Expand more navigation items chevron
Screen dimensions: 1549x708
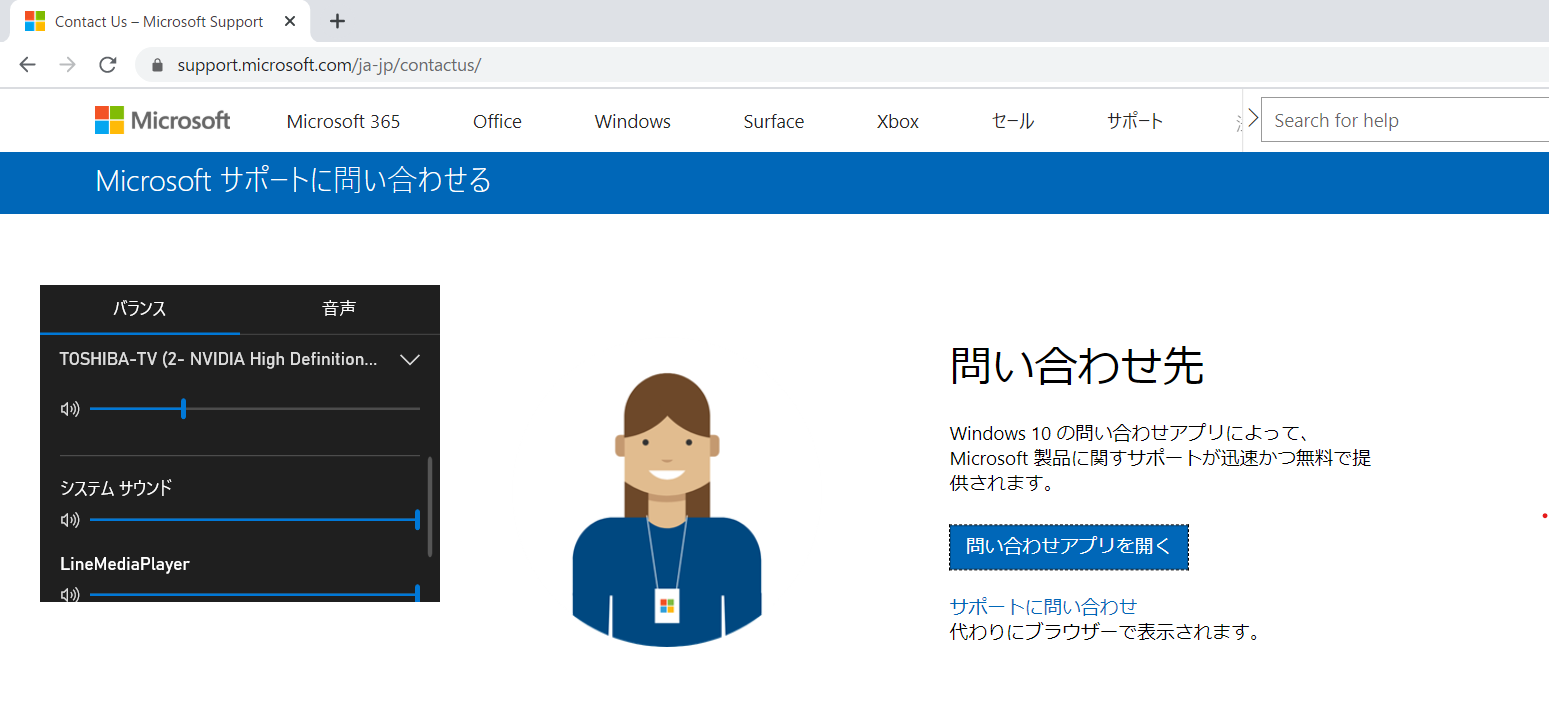1252,120
